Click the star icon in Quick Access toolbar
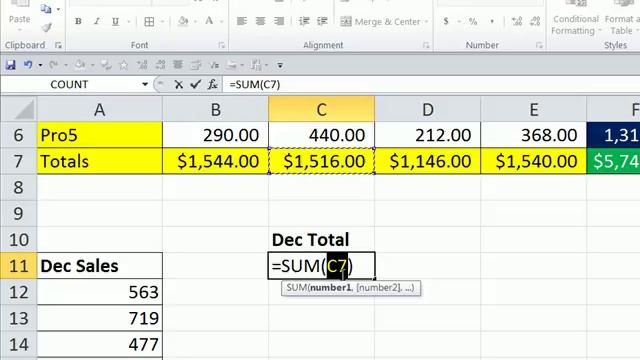This screenshot has height=360, width=640. (x=123, y=65)
